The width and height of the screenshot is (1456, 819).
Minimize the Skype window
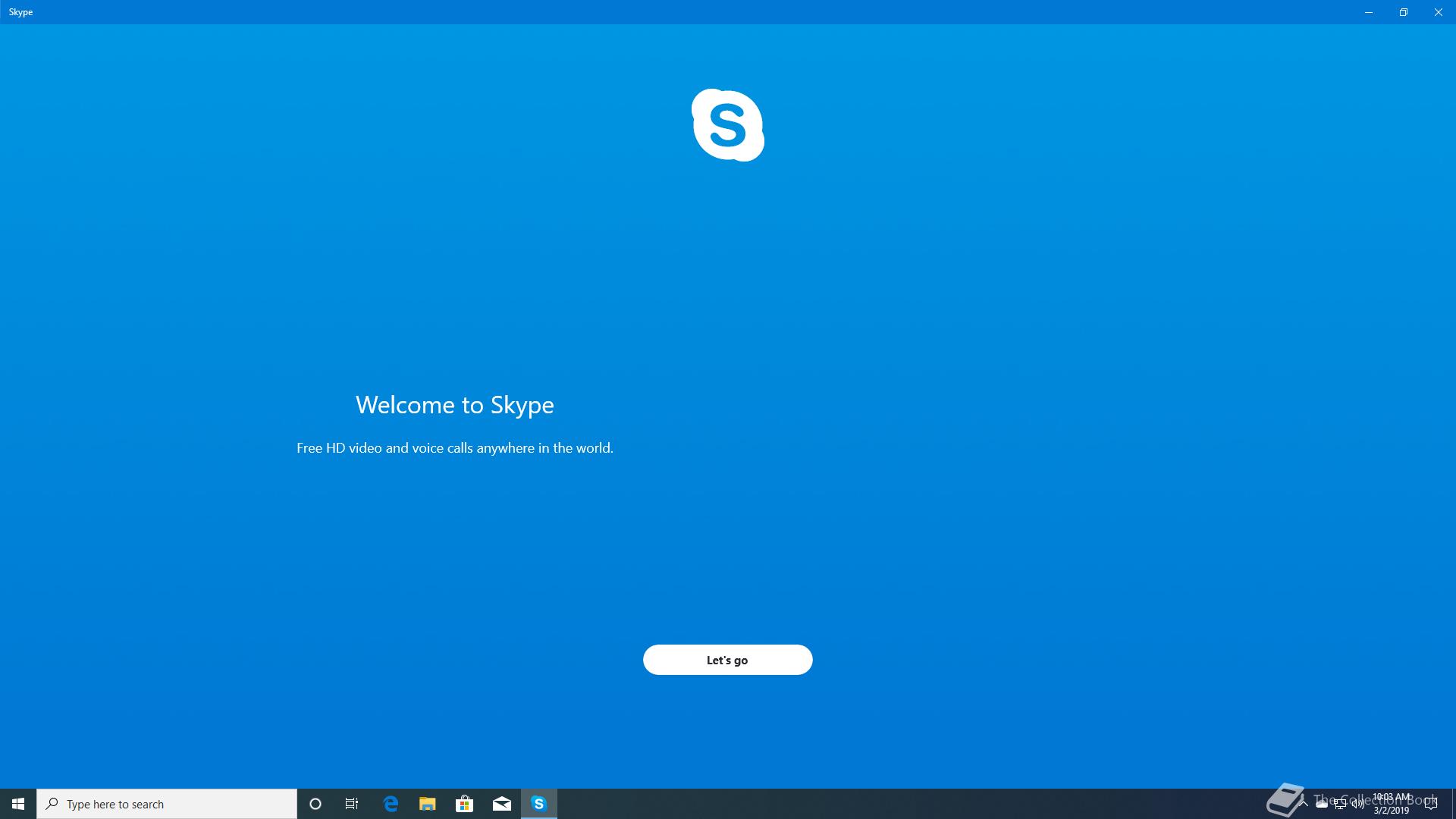point(1369,12)
